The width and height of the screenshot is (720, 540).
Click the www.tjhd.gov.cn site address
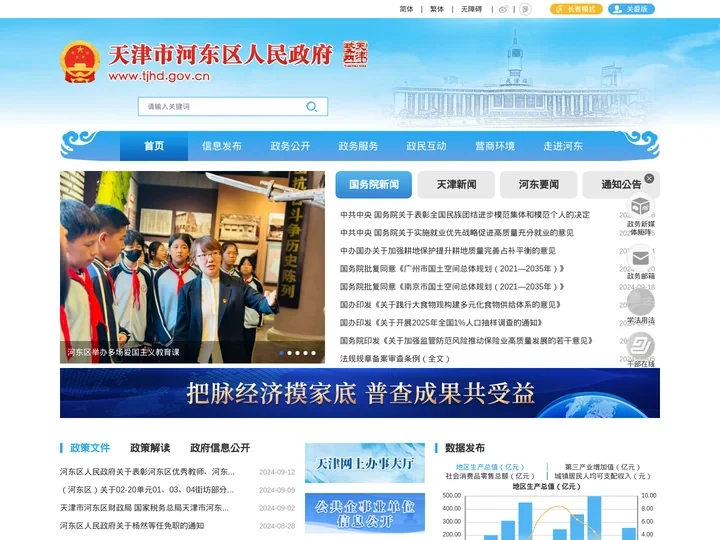pyautogui.click(x=159, y=76)
